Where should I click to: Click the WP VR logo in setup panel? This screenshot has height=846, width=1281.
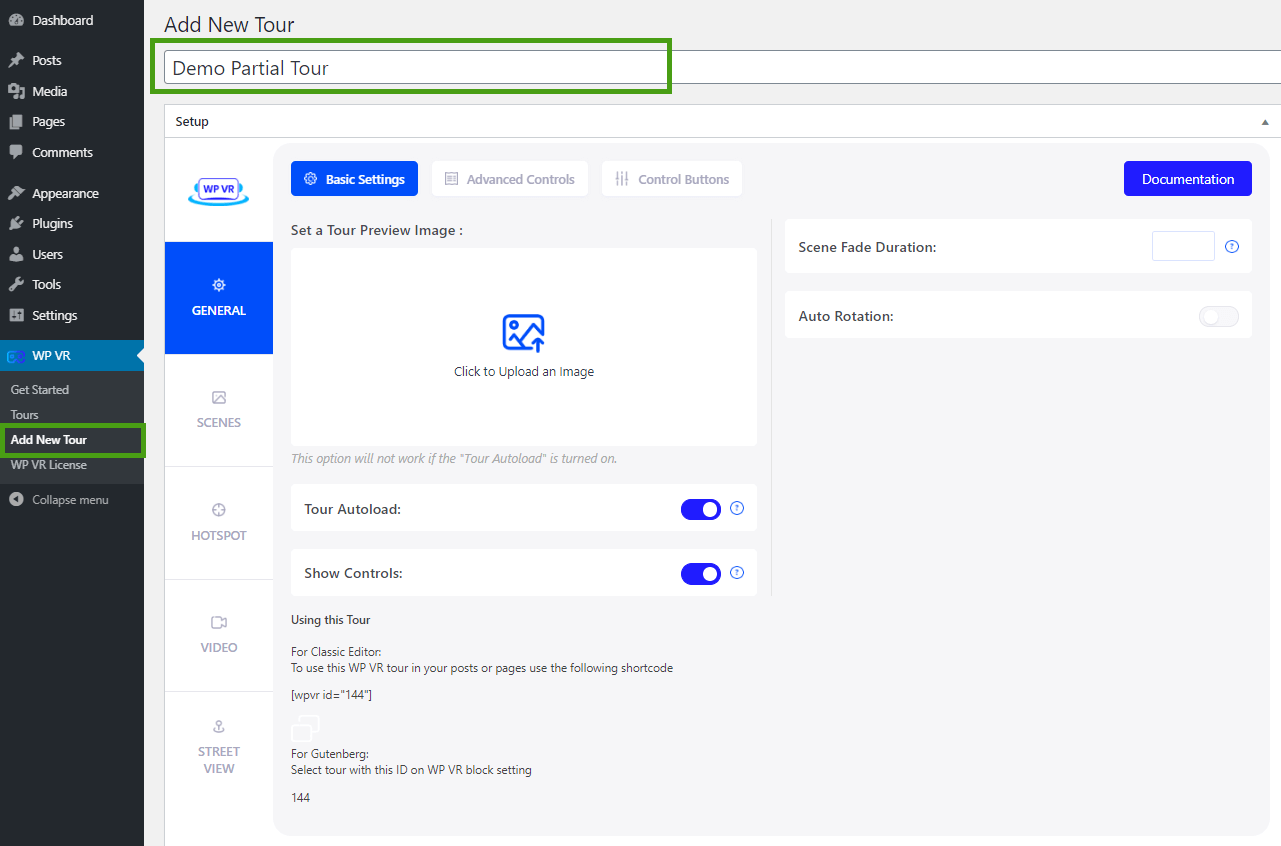[218, 190]
